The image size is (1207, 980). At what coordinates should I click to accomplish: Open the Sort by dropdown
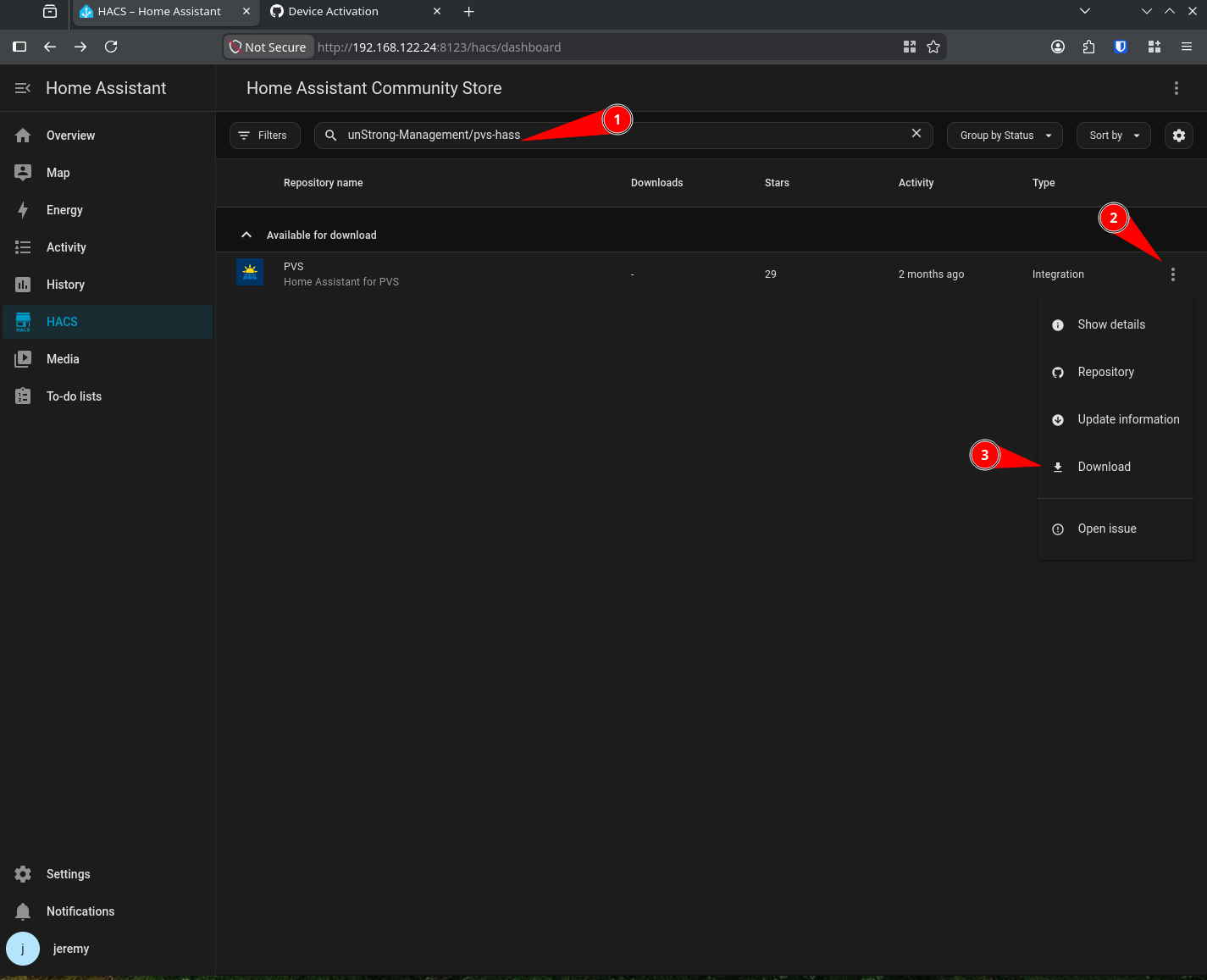1114,136
